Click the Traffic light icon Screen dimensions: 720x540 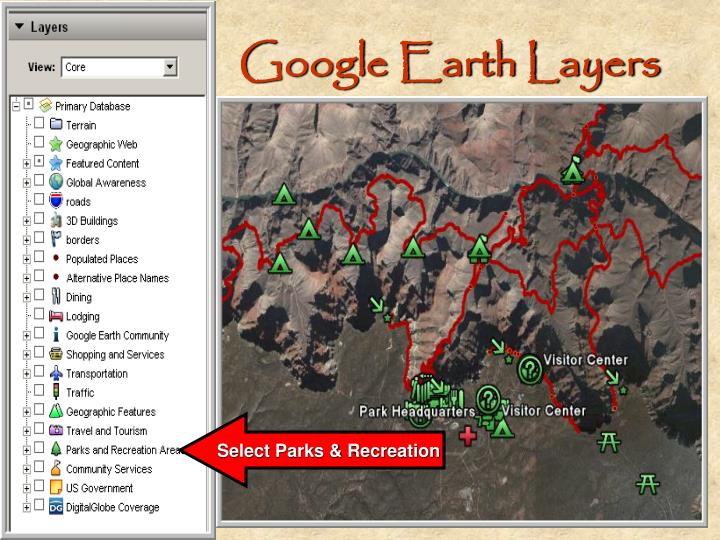click(x=56, y=392)
